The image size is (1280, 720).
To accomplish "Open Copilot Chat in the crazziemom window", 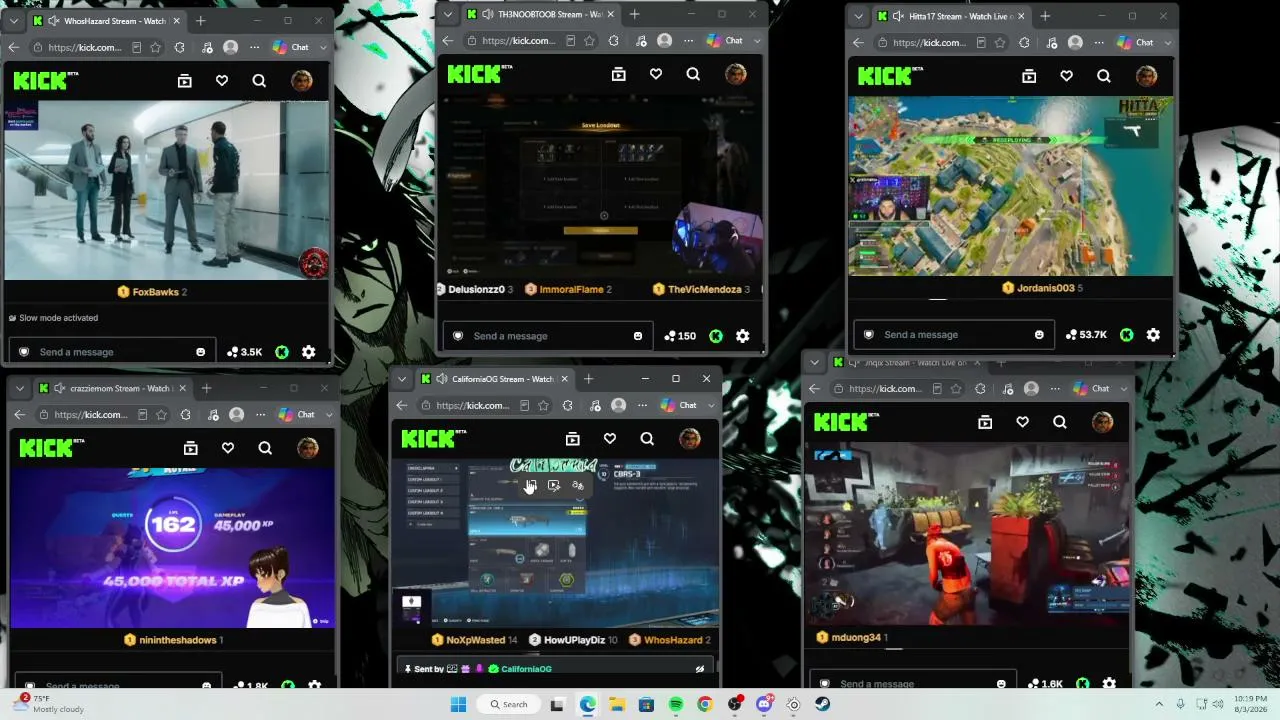I will 297,415.
